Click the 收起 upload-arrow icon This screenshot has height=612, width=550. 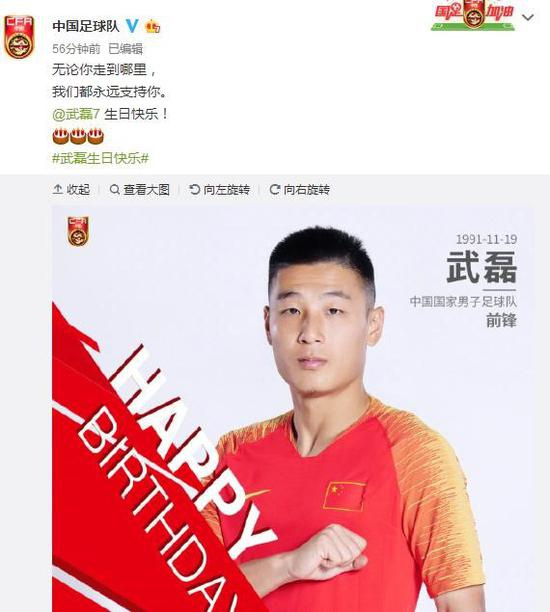pos(57,190)
